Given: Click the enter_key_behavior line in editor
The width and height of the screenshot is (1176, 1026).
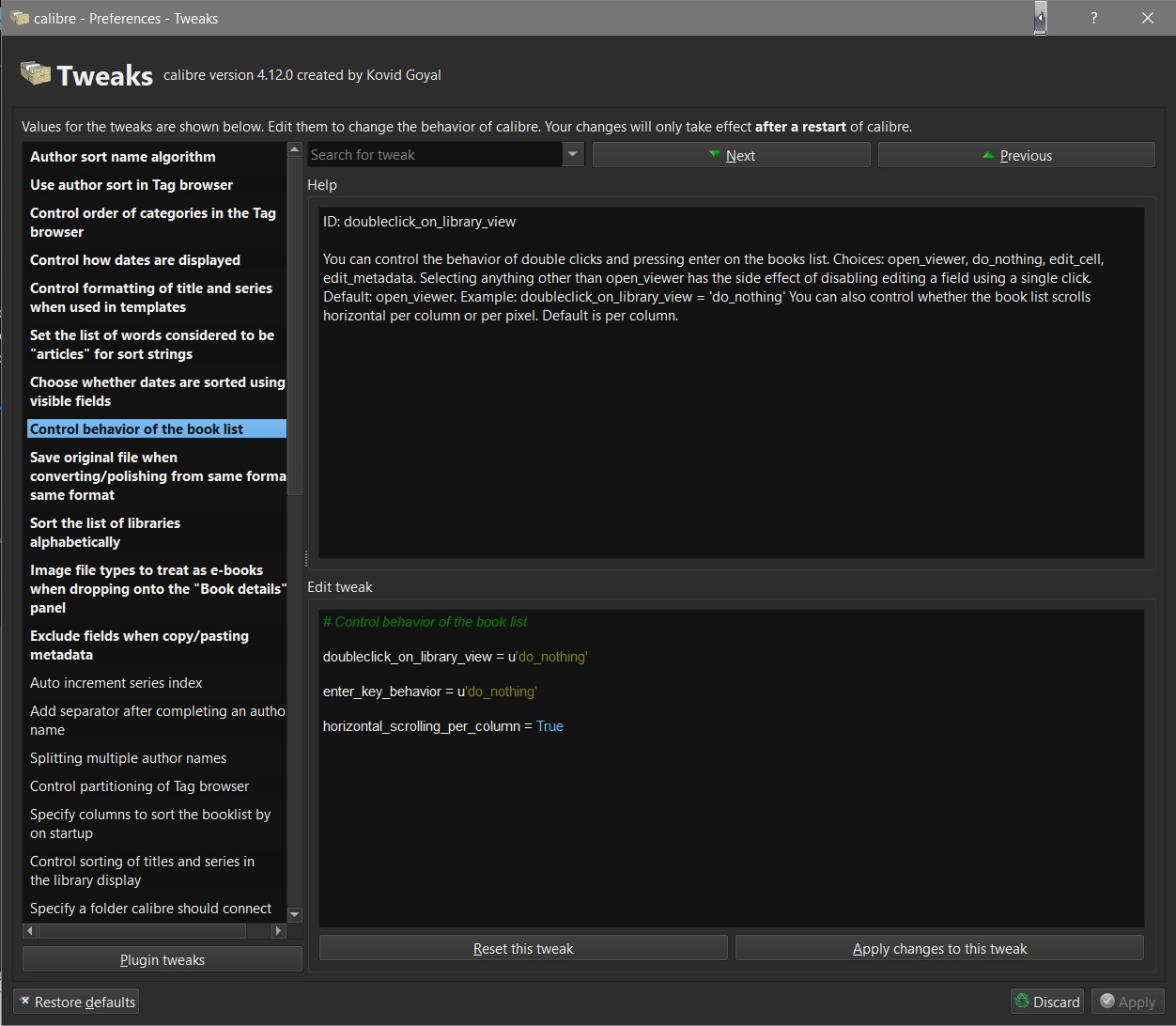Looking at the screenshot, I should (x=430, y=692).
